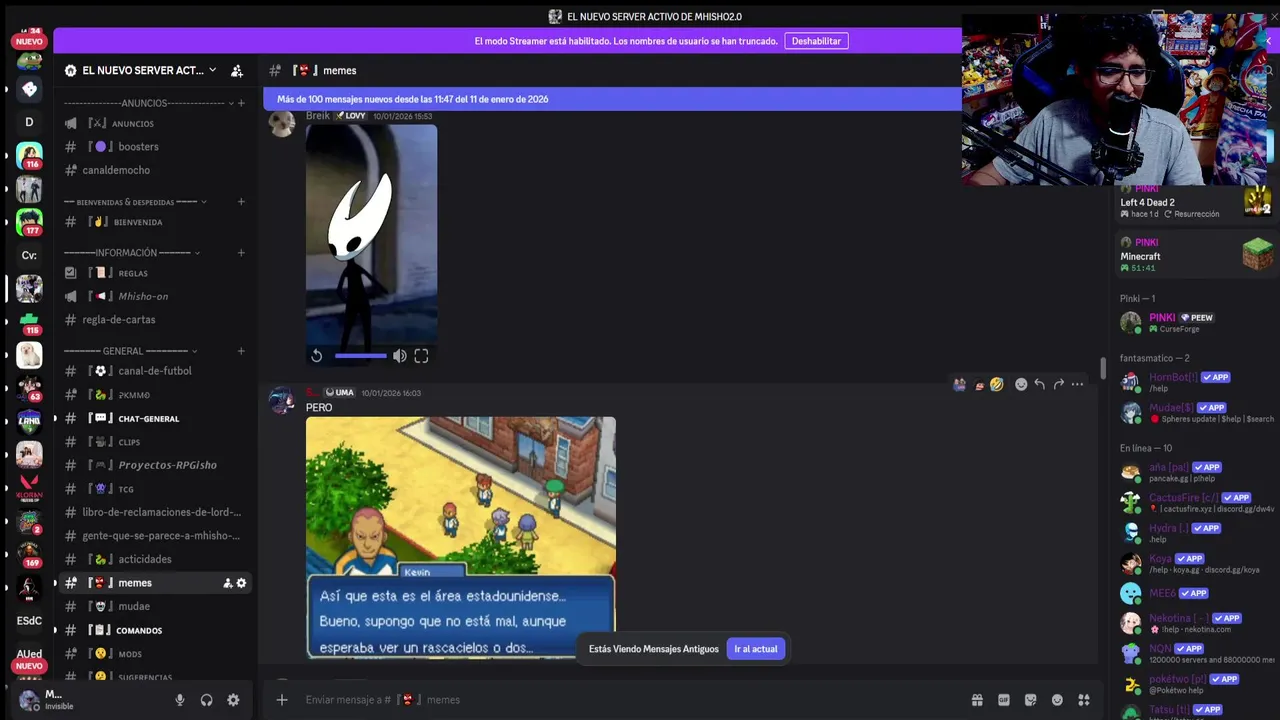The height and width of the screenshot is (720, 1280).
Task: Open the clips channel
Action: tap(153, 442)
